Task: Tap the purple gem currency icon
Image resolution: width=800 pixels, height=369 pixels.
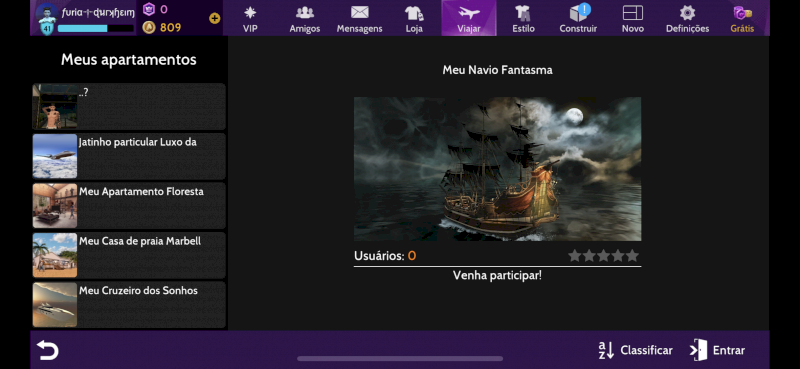Action: [x=148, y=9]
